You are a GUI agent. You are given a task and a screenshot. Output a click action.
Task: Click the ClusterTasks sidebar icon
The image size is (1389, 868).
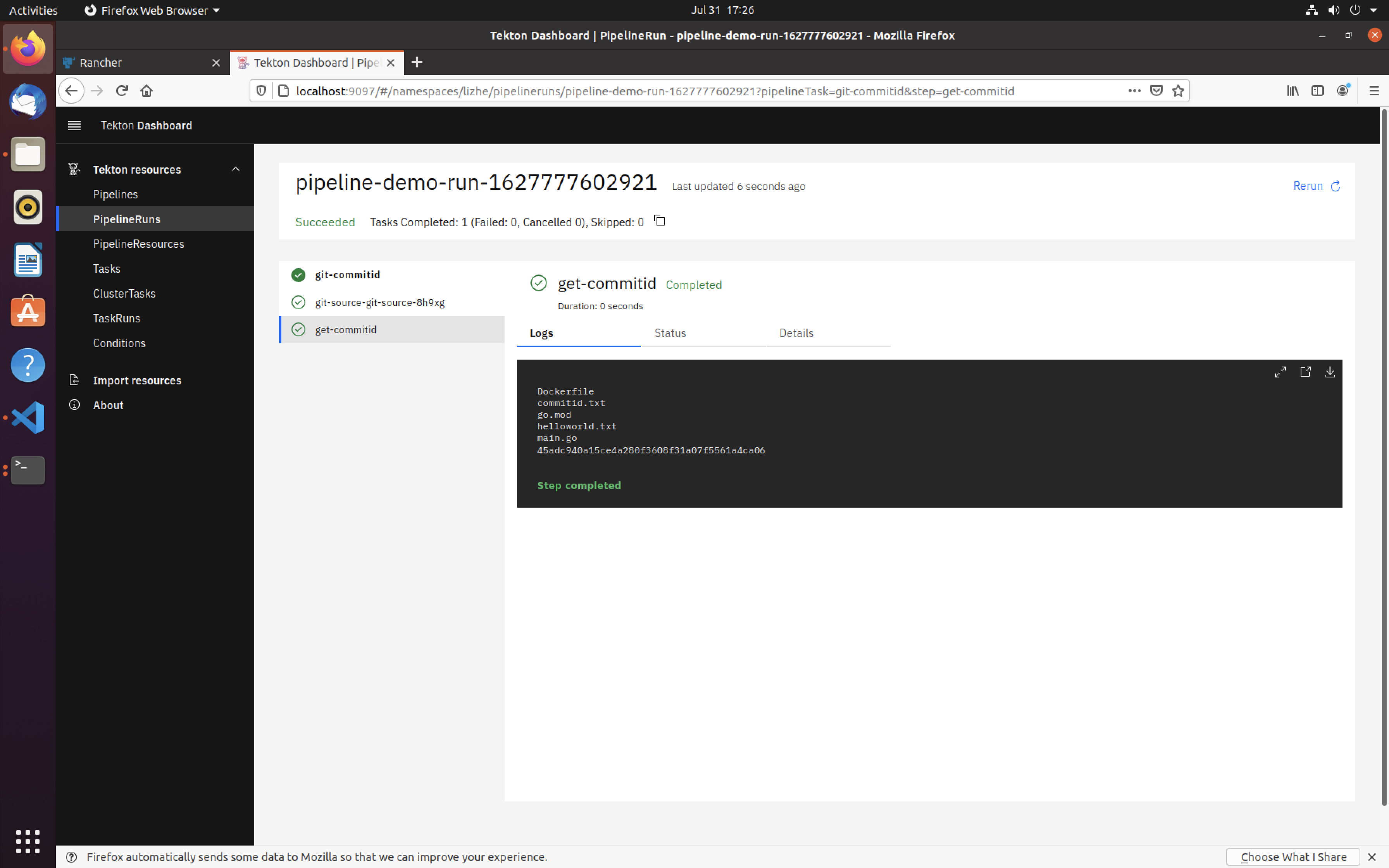[x=124, y=293]
